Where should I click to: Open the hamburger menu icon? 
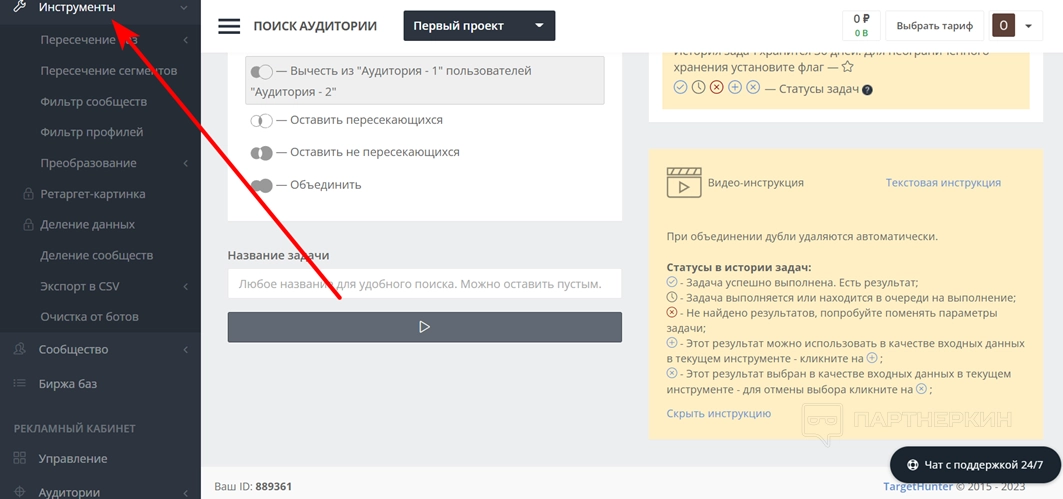pyautogui.click(x=229, y=26)
